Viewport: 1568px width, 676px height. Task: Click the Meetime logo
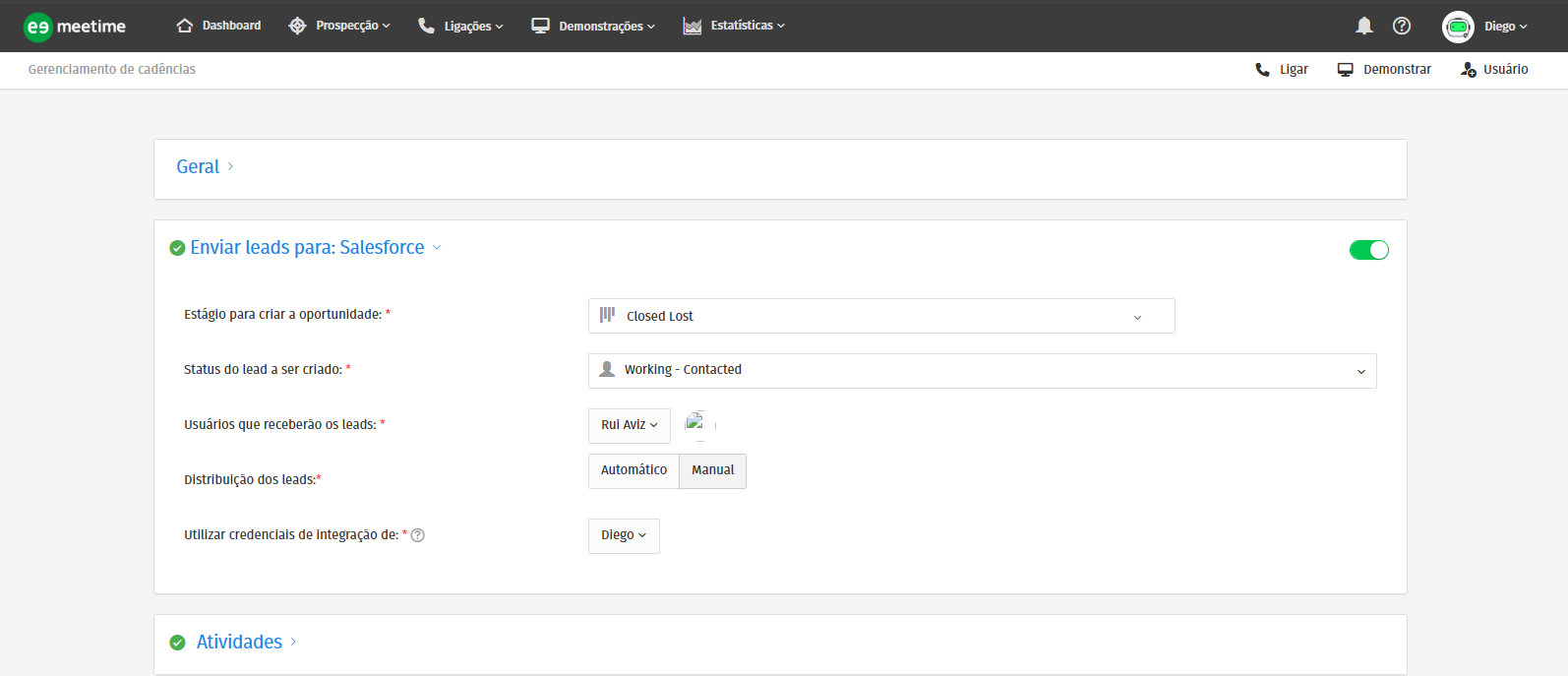click(x=75, y=27)
